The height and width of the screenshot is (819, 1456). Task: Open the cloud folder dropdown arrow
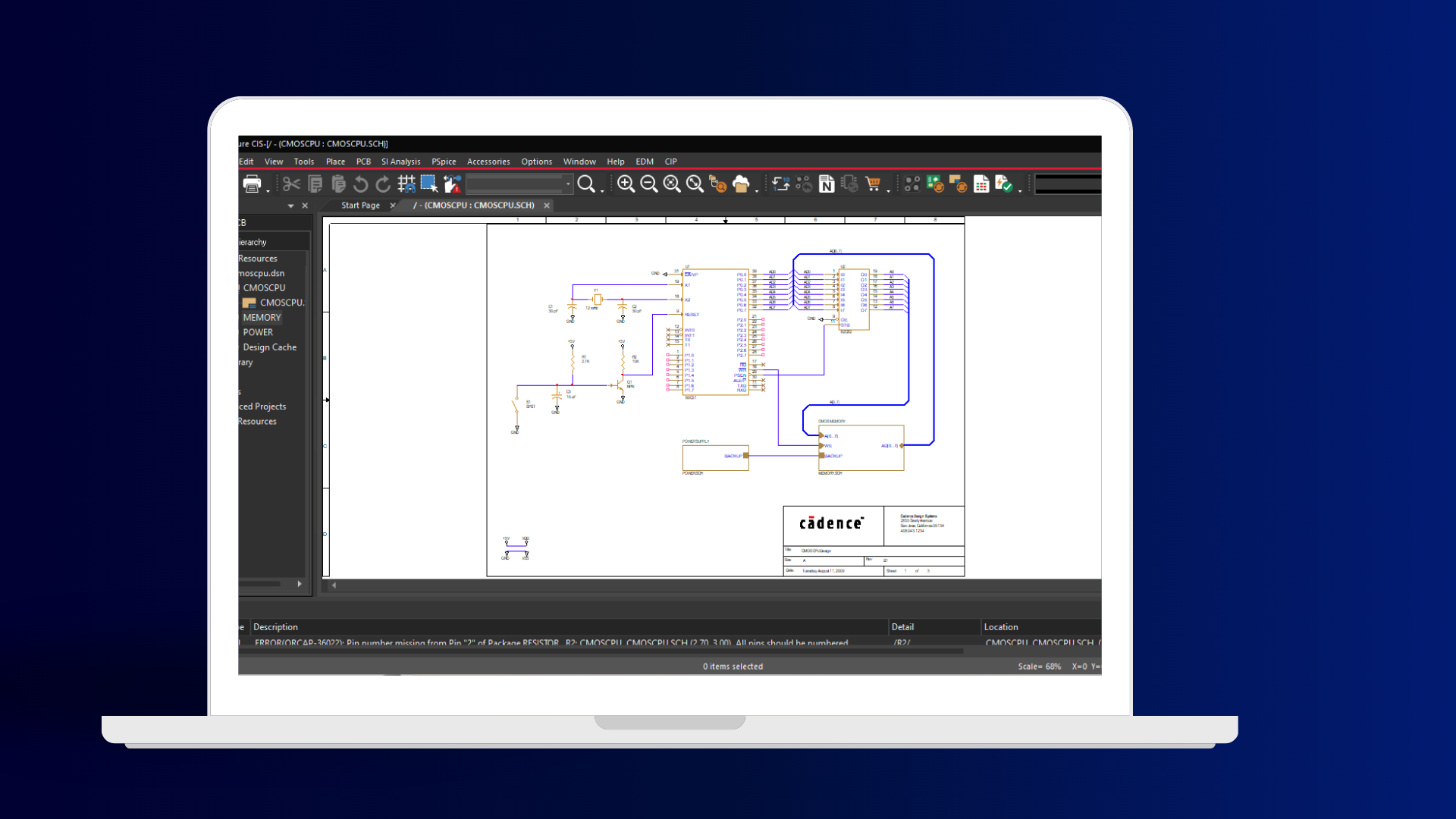(757, 190)
